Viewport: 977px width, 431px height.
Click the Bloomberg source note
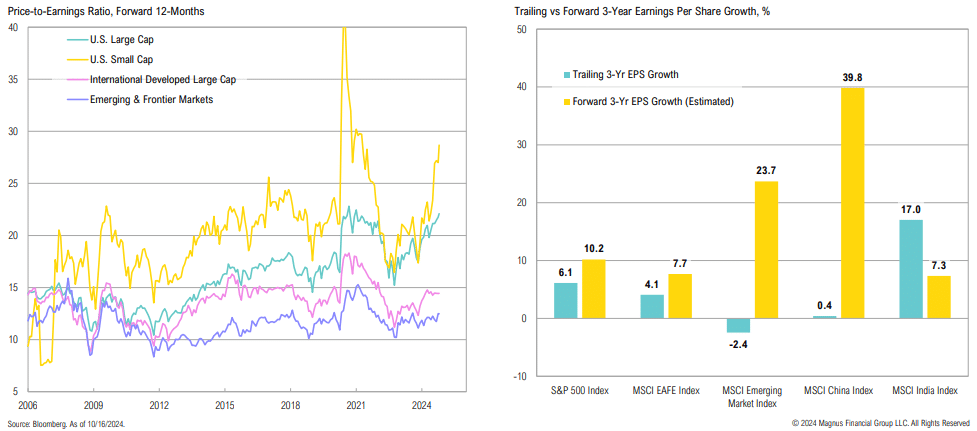70,425
